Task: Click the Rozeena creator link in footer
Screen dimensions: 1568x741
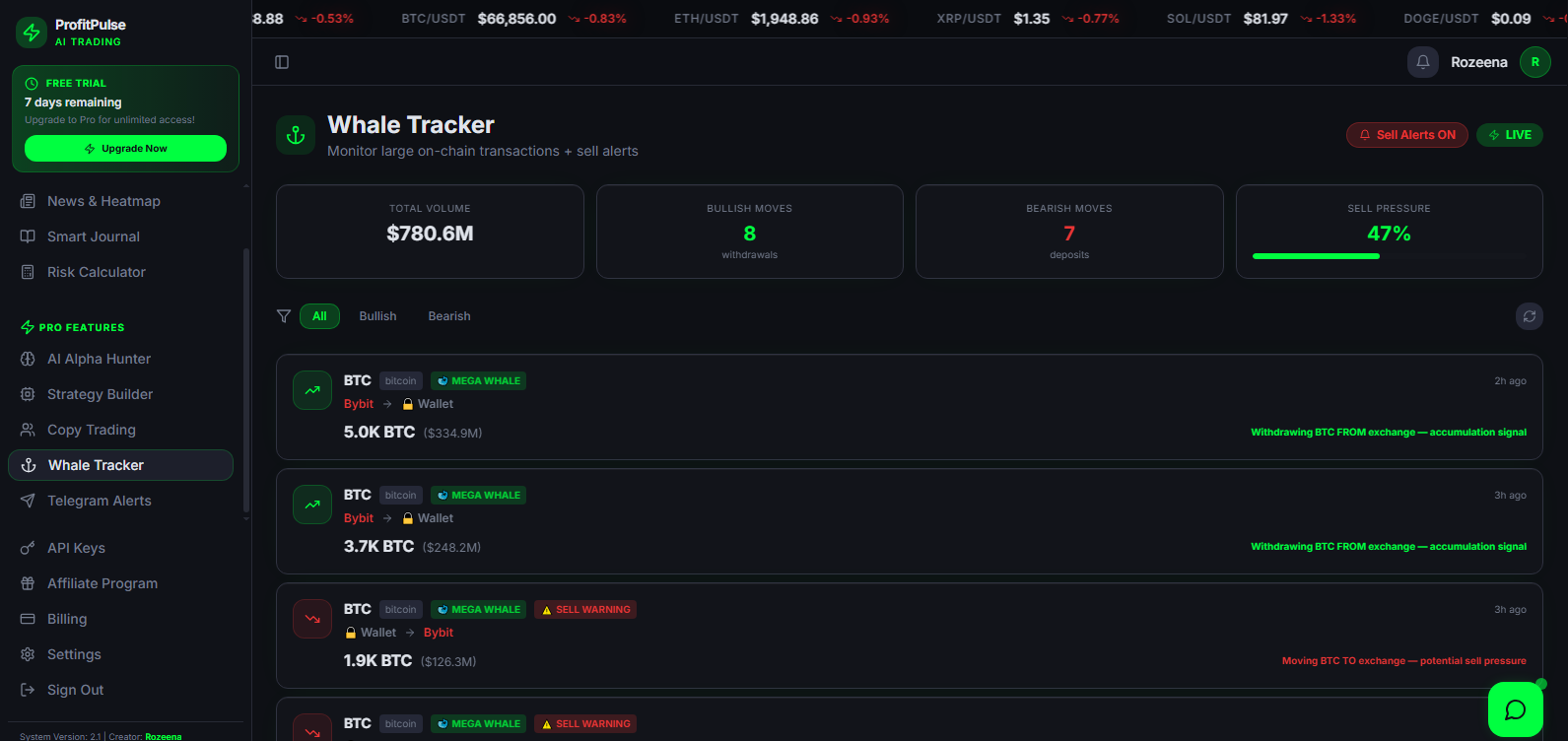Action: [164, 736]
